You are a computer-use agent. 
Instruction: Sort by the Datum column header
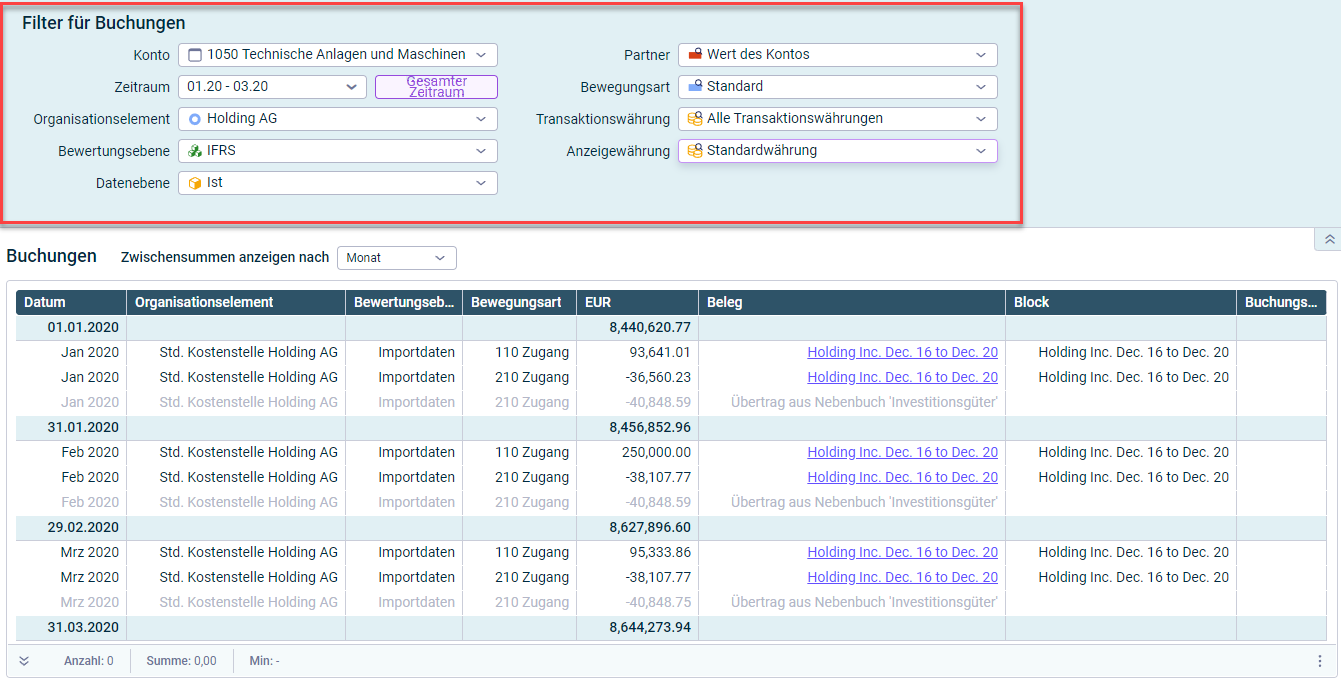point(71,302)
